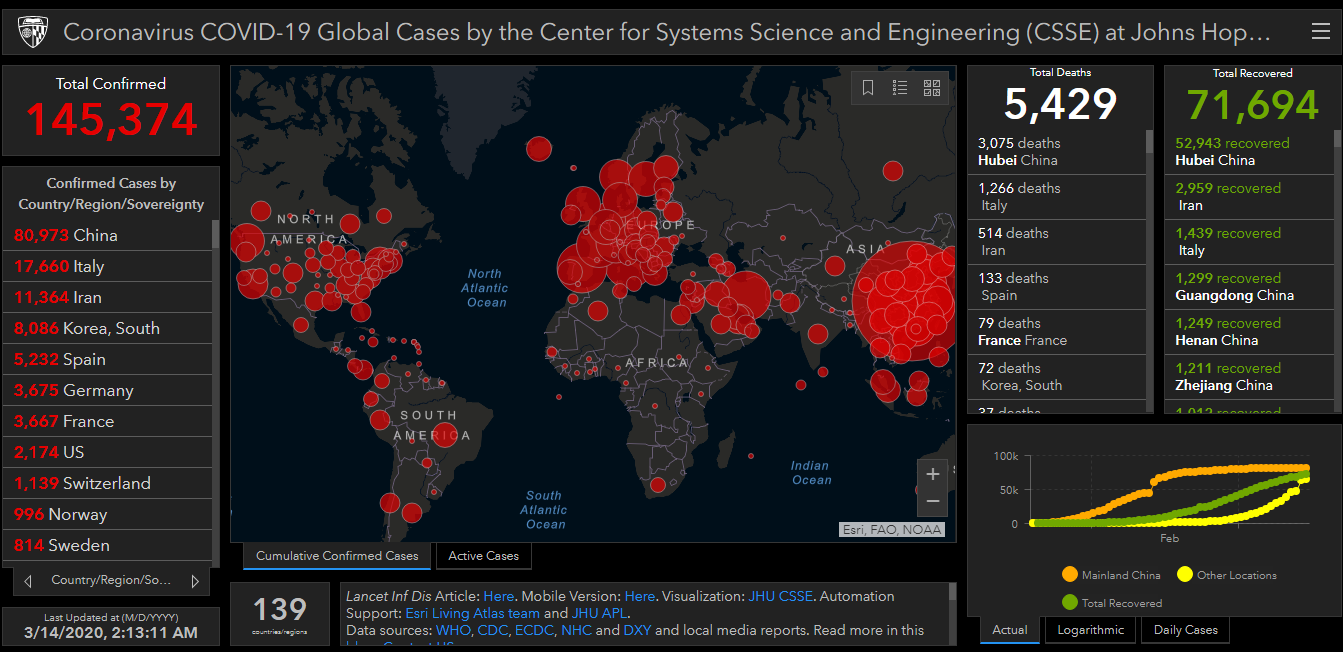
Task: Select the 2,174 US row
Action: click(108, 452)
